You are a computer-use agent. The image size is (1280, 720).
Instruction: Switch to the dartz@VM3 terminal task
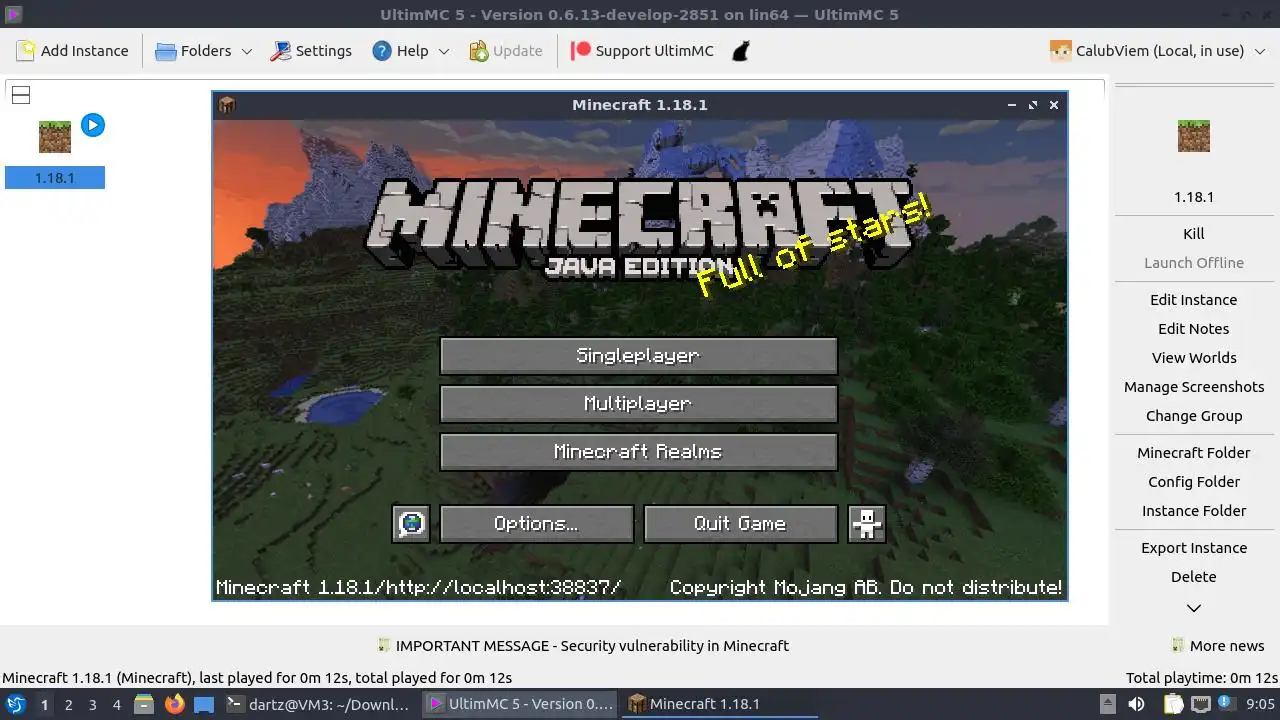click(x=319, y=704)
